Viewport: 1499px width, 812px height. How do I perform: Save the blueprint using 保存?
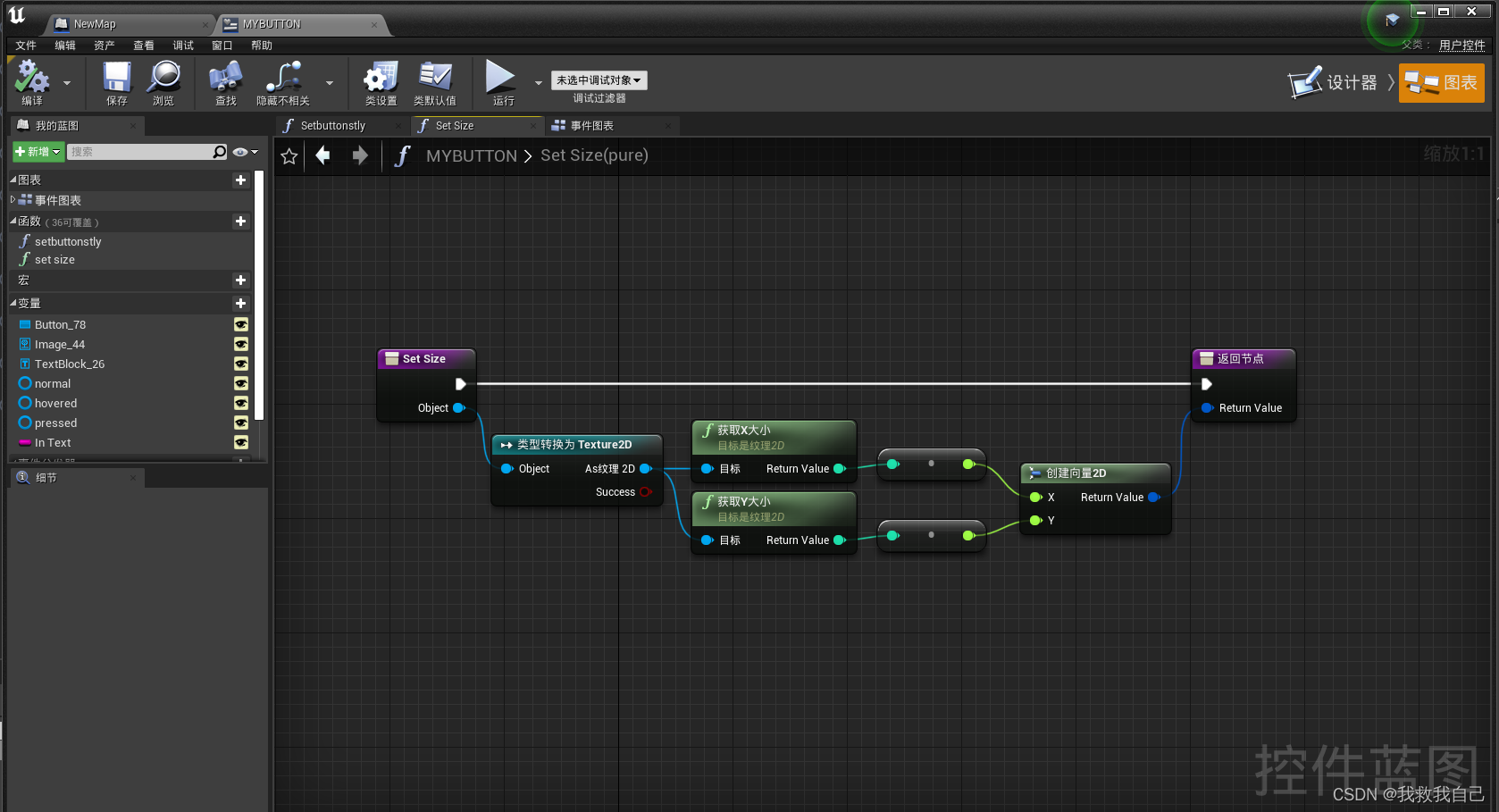[115, 83]
